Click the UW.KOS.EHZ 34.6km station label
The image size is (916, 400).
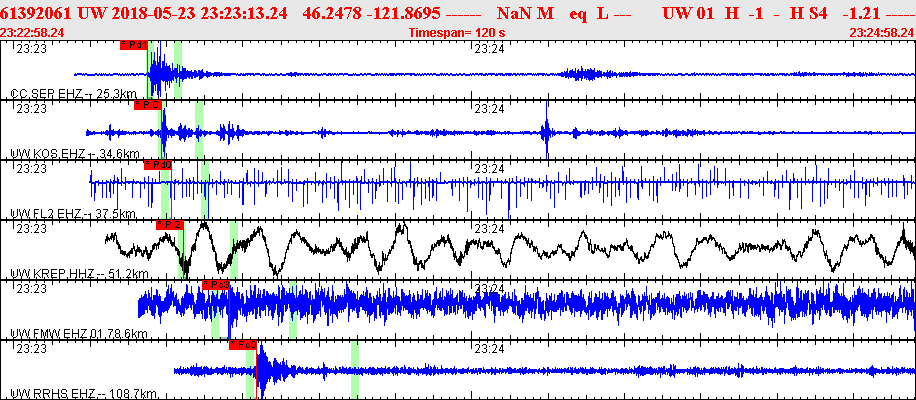click(75, 154)
